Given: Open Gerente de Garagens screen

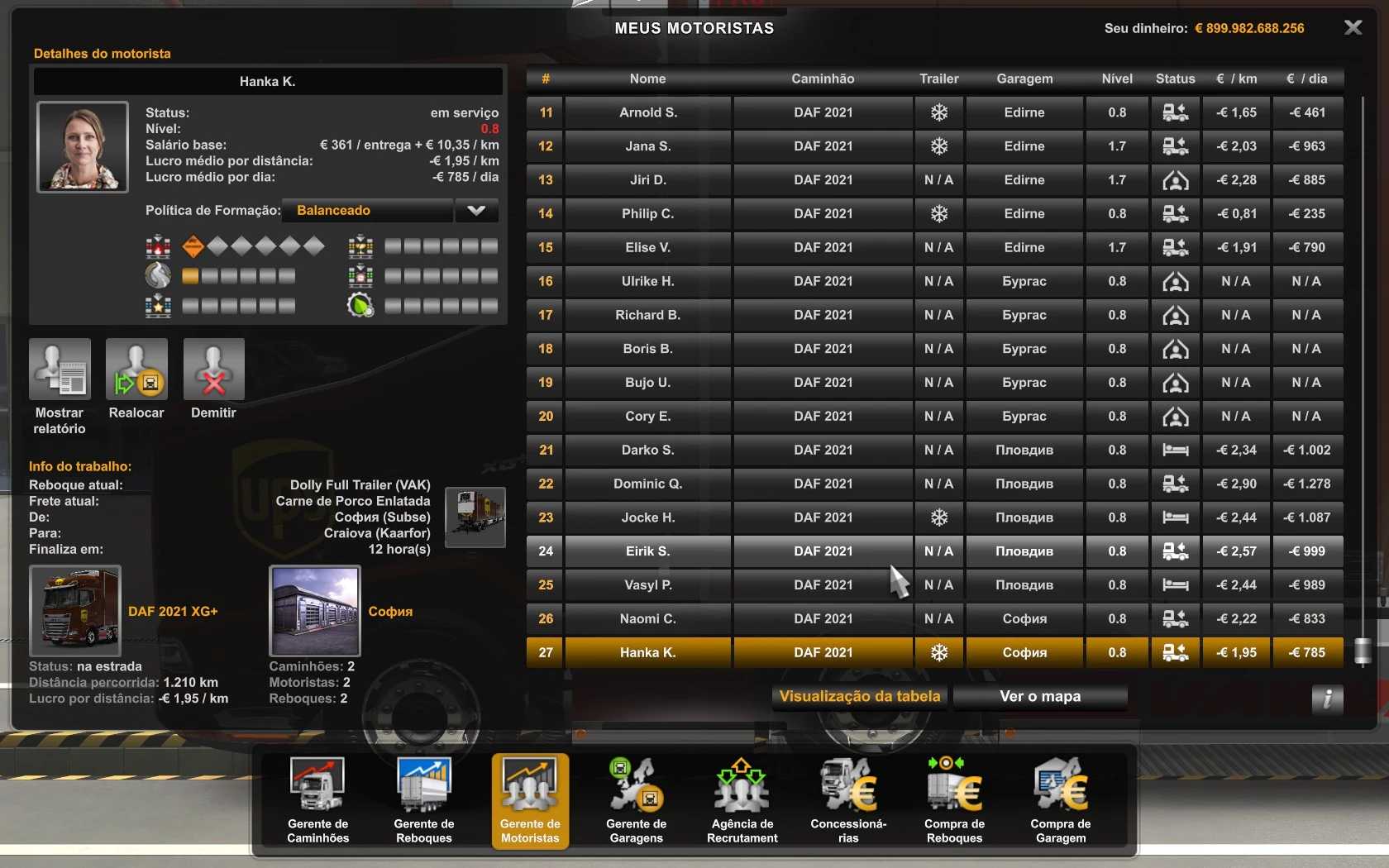Looking at the screenshot, I should [x=636, y=799].
